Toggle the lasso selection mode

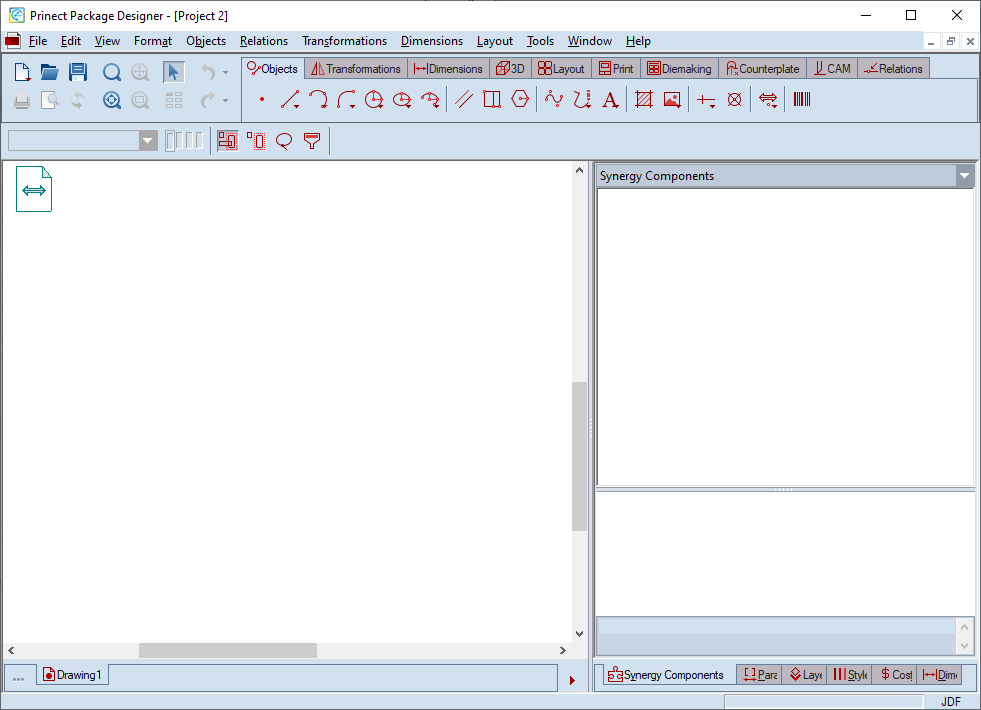click(x=284, y=141)
